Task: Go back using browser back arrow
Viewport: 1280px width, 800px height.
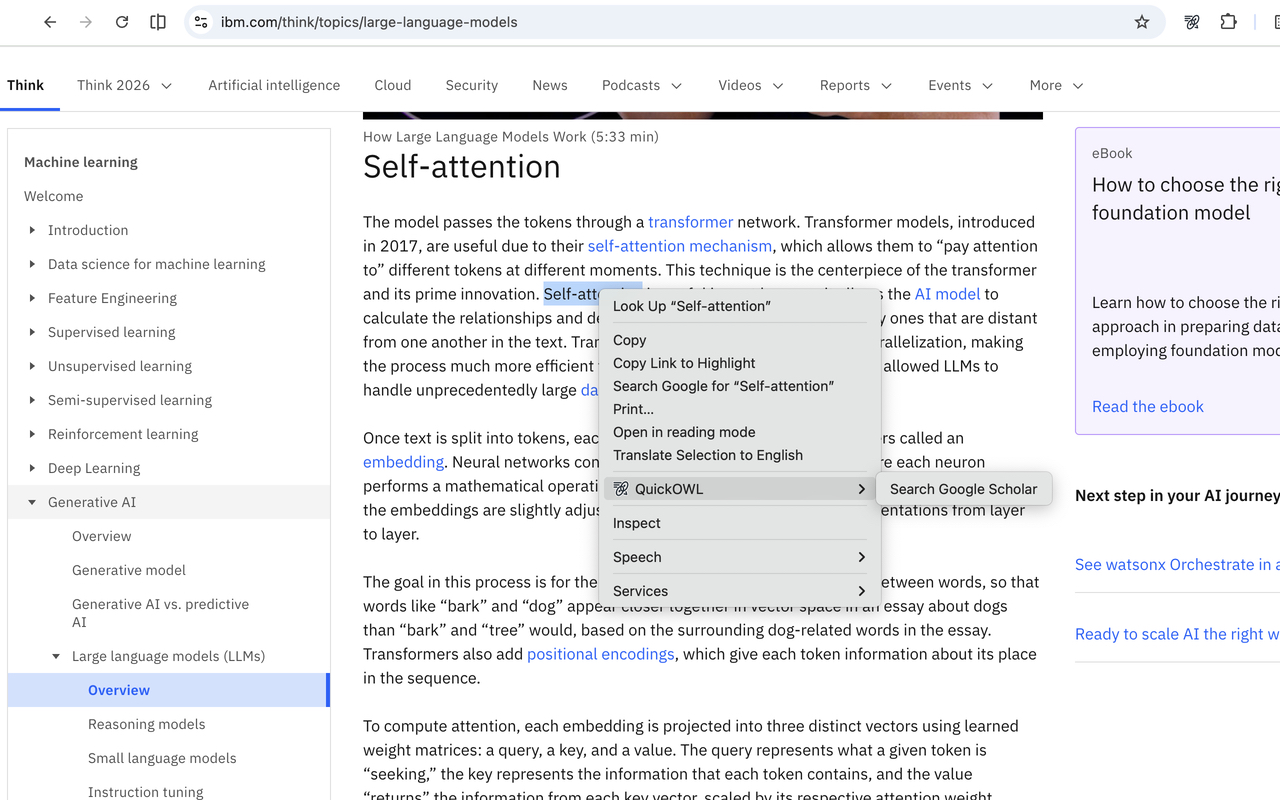Action: click(50, 22)
